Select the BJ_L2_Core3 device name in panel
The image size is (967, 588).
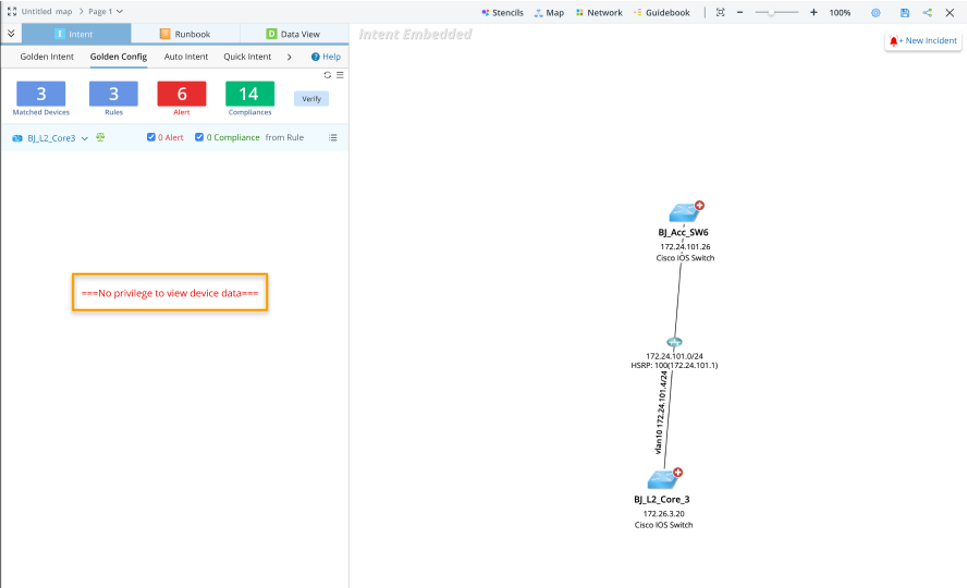[51, 138]
